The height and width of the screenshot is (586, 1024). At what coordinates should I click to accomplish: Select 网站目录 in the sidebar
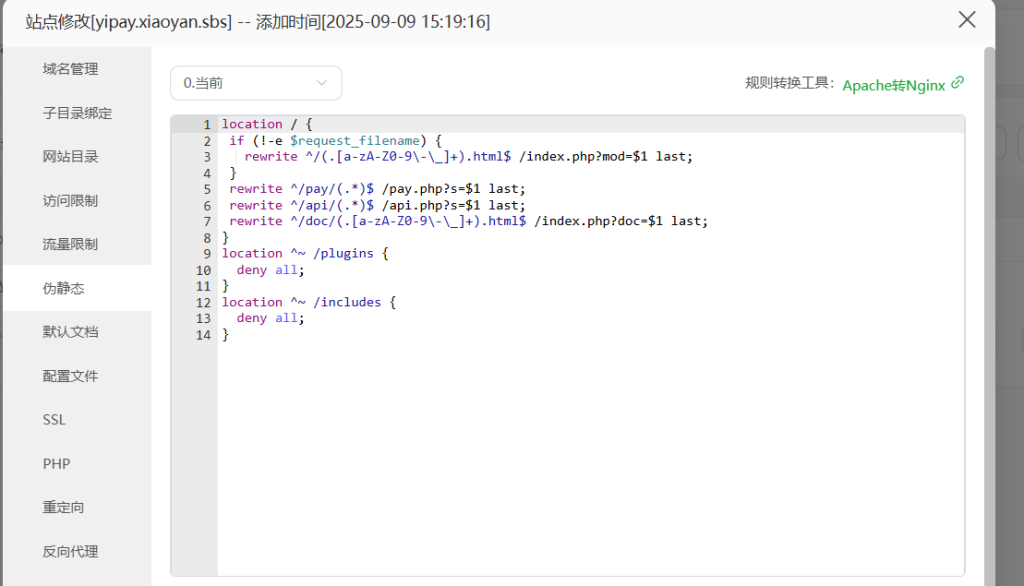[x=70, y=157]
